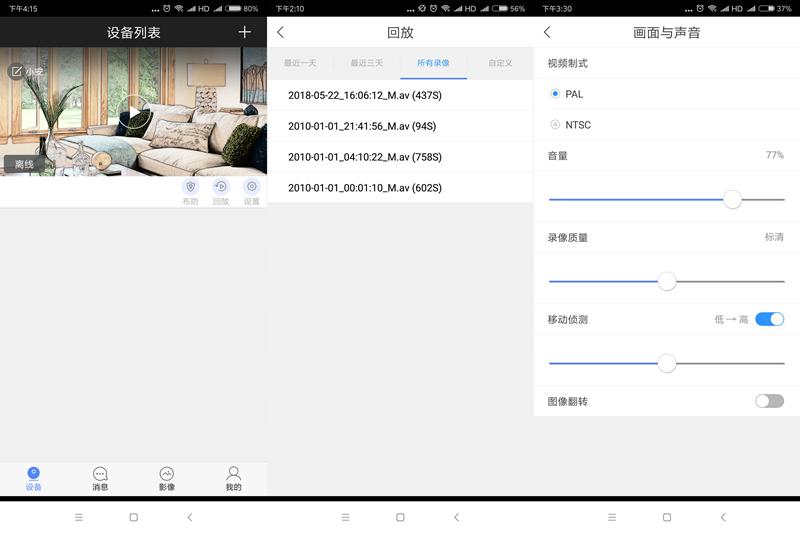
Task: Open recording 2018-05-22_16:06:12_M.av
Action: (400, 95)
